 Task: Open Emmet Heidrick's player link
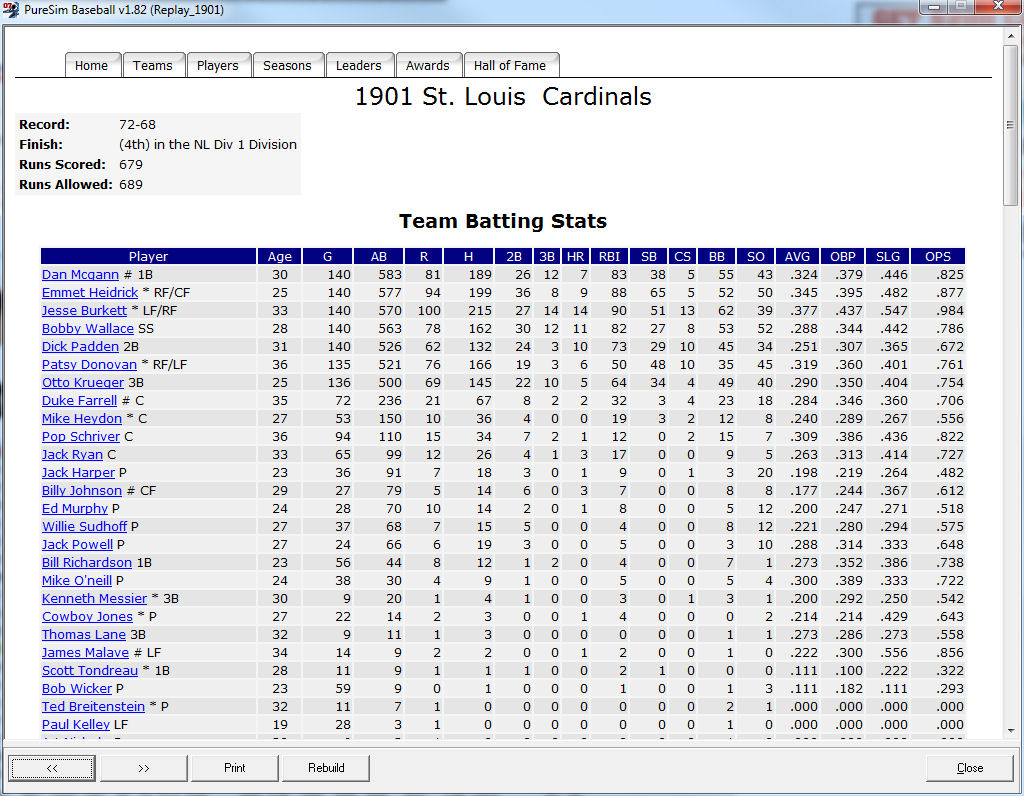point(90,293)
